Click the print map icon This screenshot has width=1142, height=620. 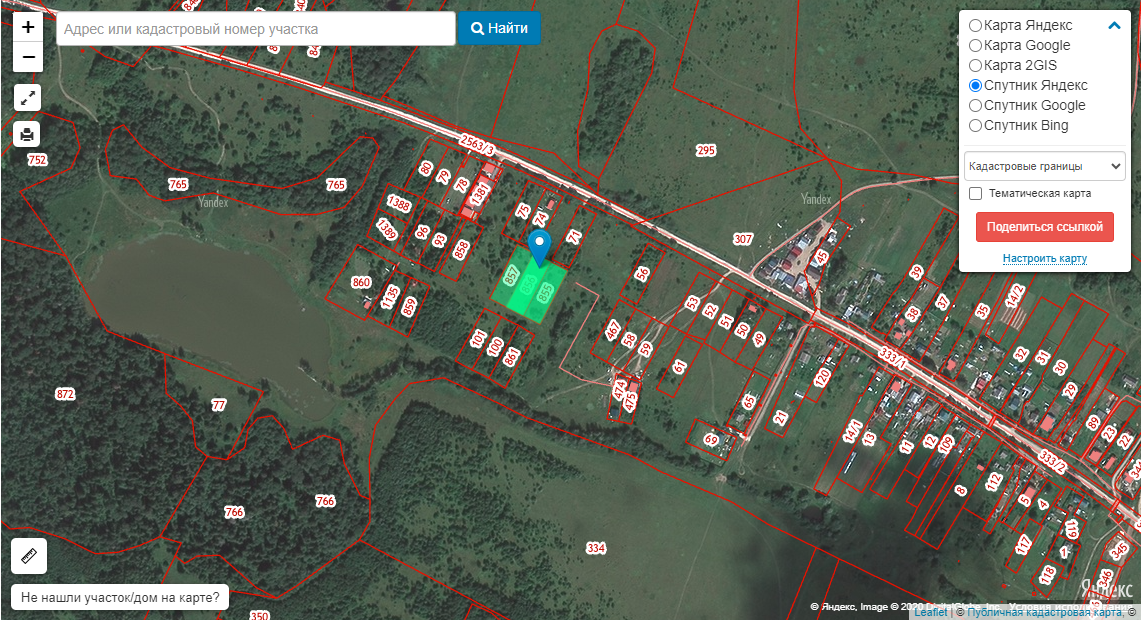[x=28, y=134]
